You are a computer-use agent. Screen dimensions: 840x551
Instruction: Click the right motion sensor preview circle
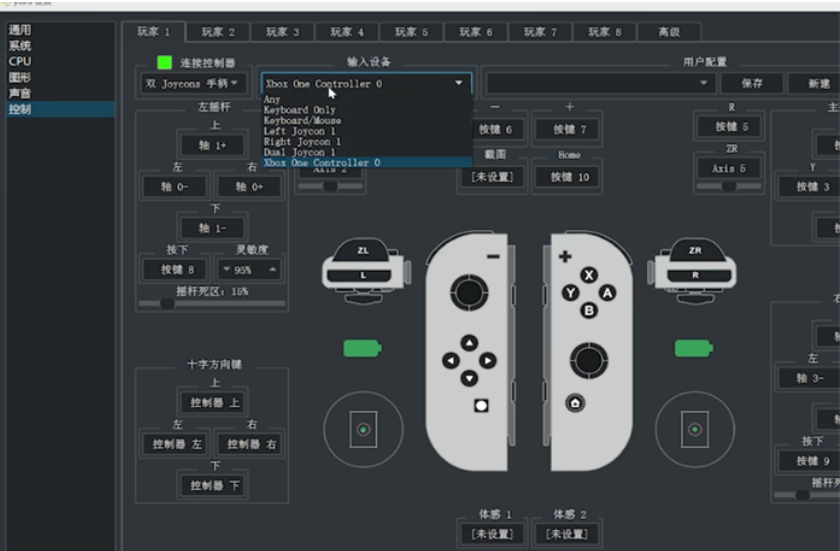coord(695,429)
